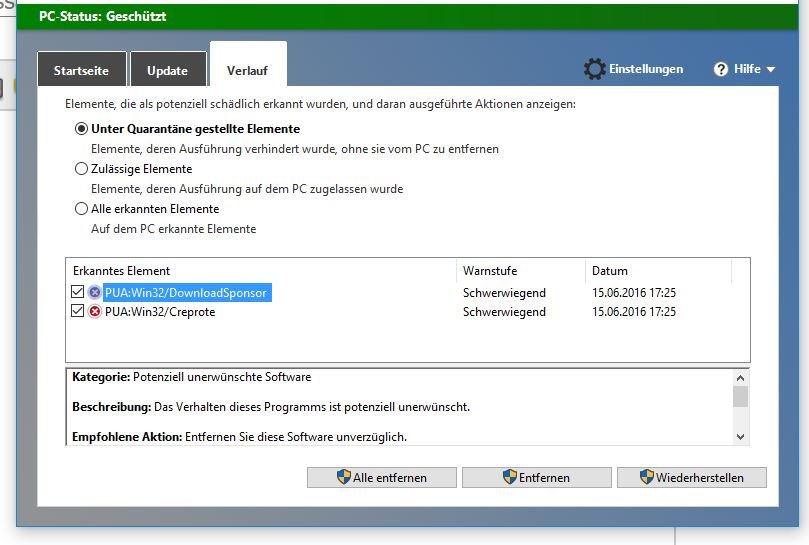Expand the Hilfe dropdown arrow
The width and height of the screenshot is (809, 545).
[x=771, y=69]
